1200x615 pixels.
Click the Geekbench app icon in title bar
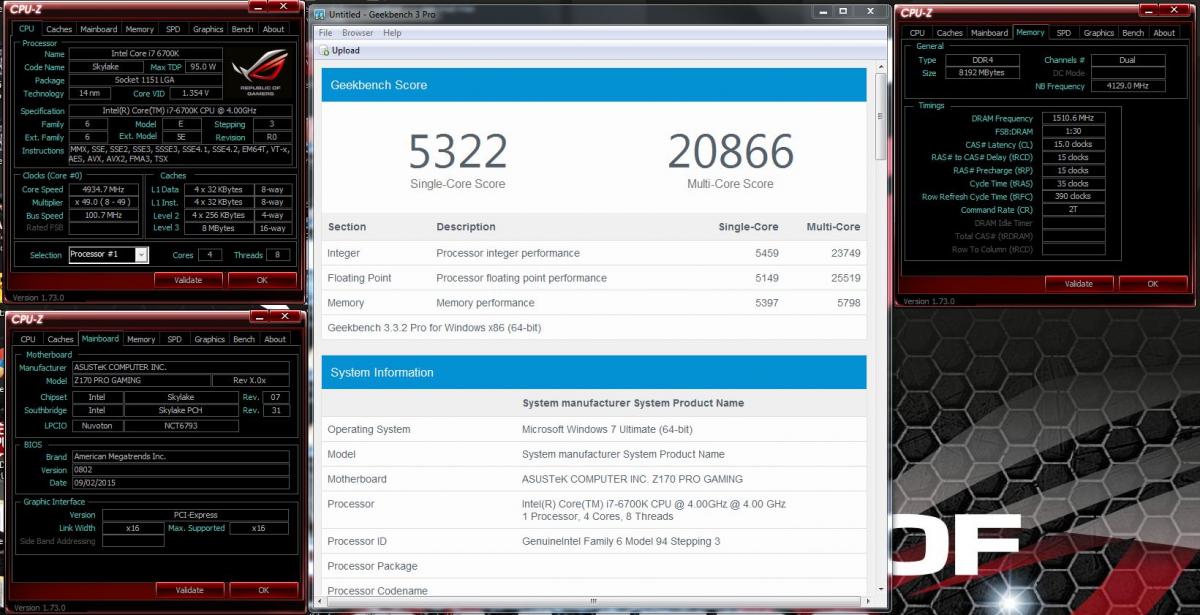pyautogui.click(x=320, y=14)
